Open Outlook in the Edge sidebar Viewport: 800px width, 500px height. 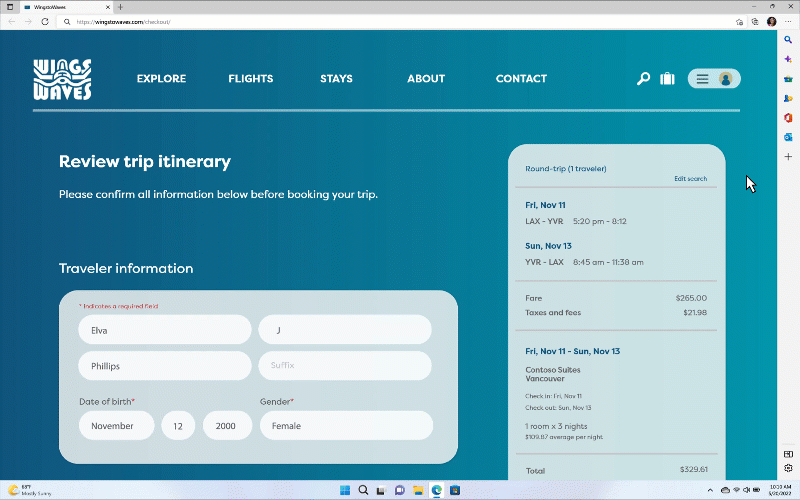[x=788, y=137]
